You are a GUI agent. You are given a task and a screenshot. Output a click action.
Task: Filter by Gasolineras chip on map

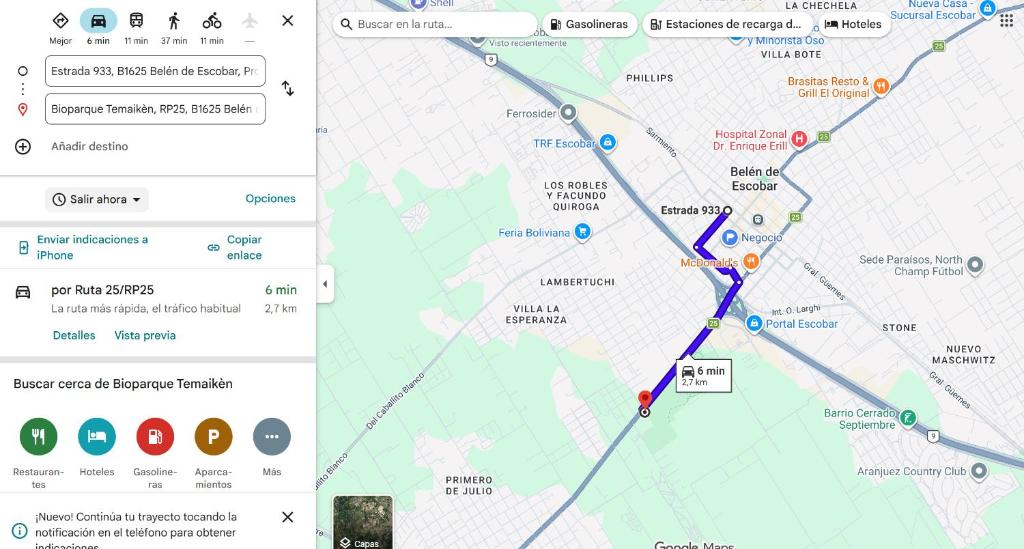(589, 24)
